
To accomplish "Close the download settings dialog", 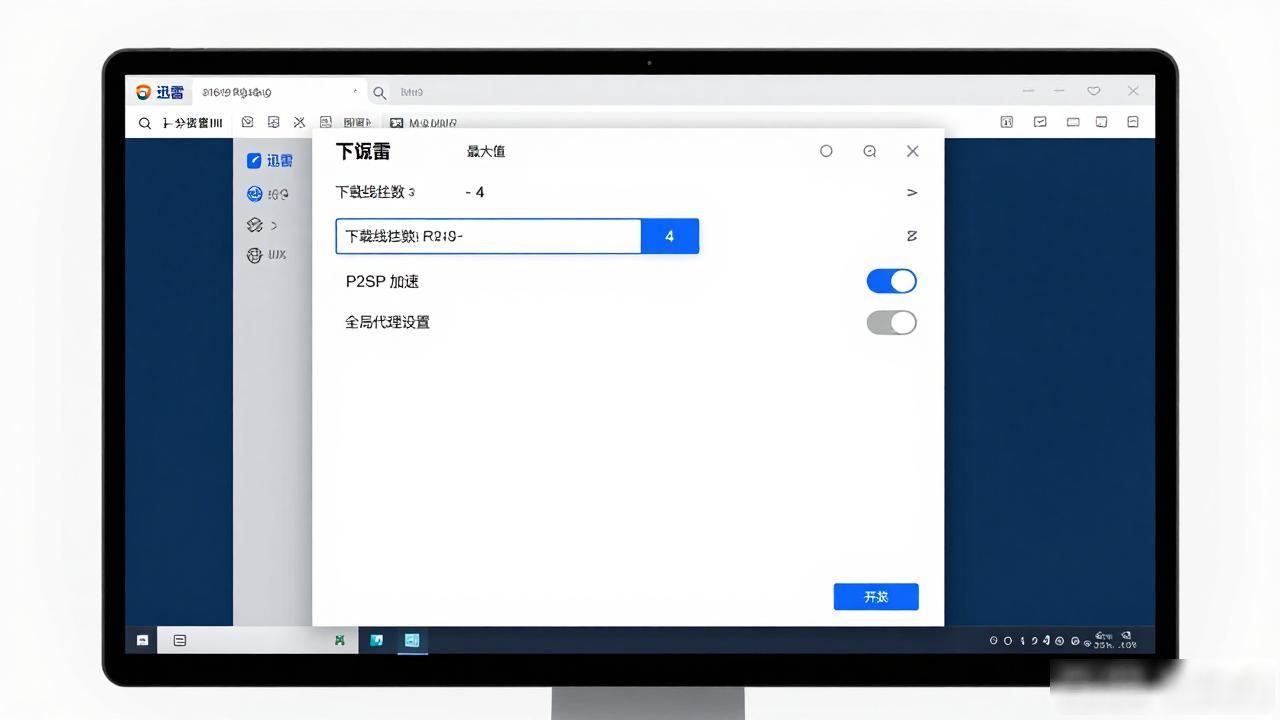I will [912, 151].
